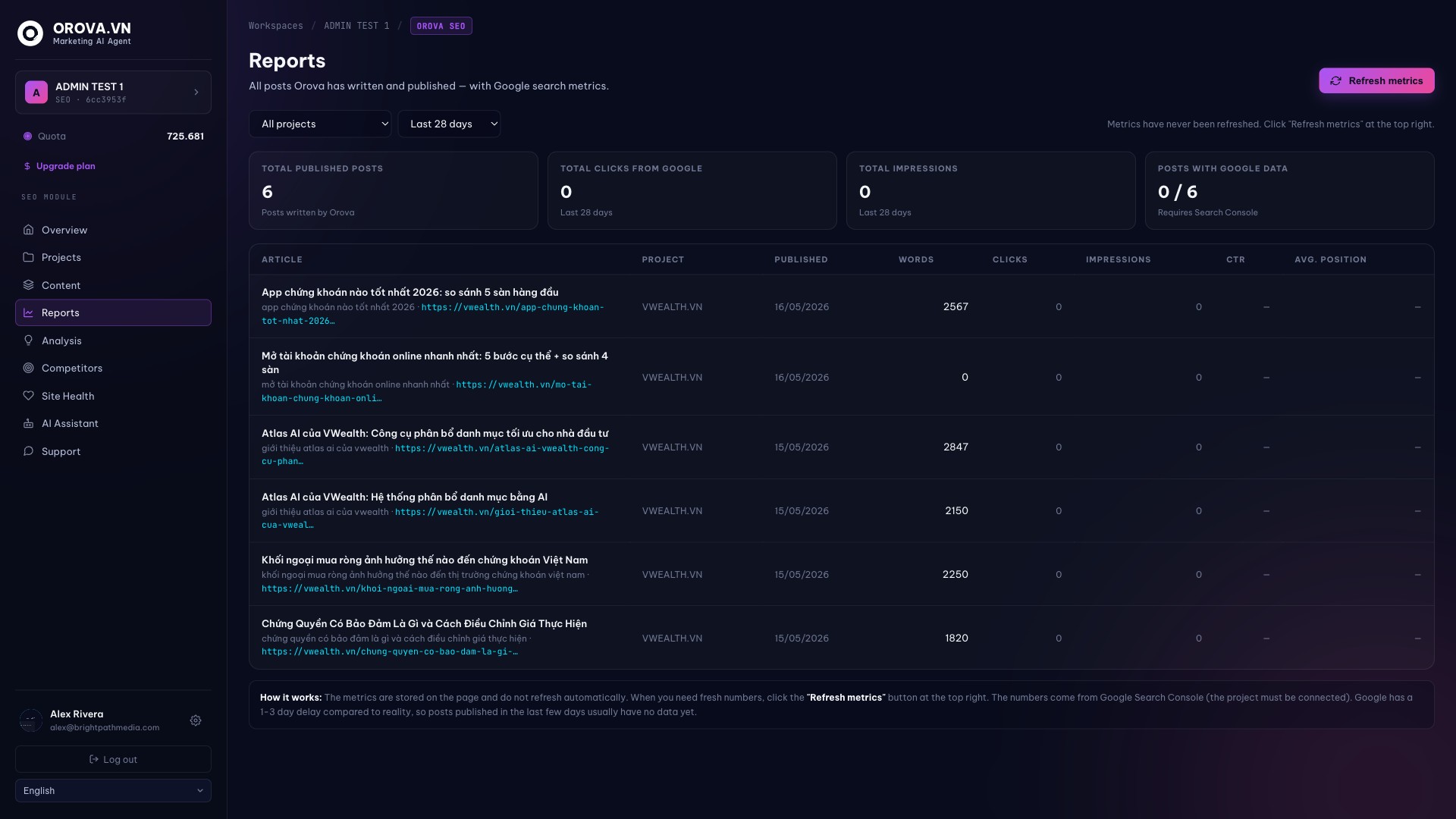Click the Orova.vn logo icon
The width and height of the screenshot is (1456, 819).
point(30,33)
